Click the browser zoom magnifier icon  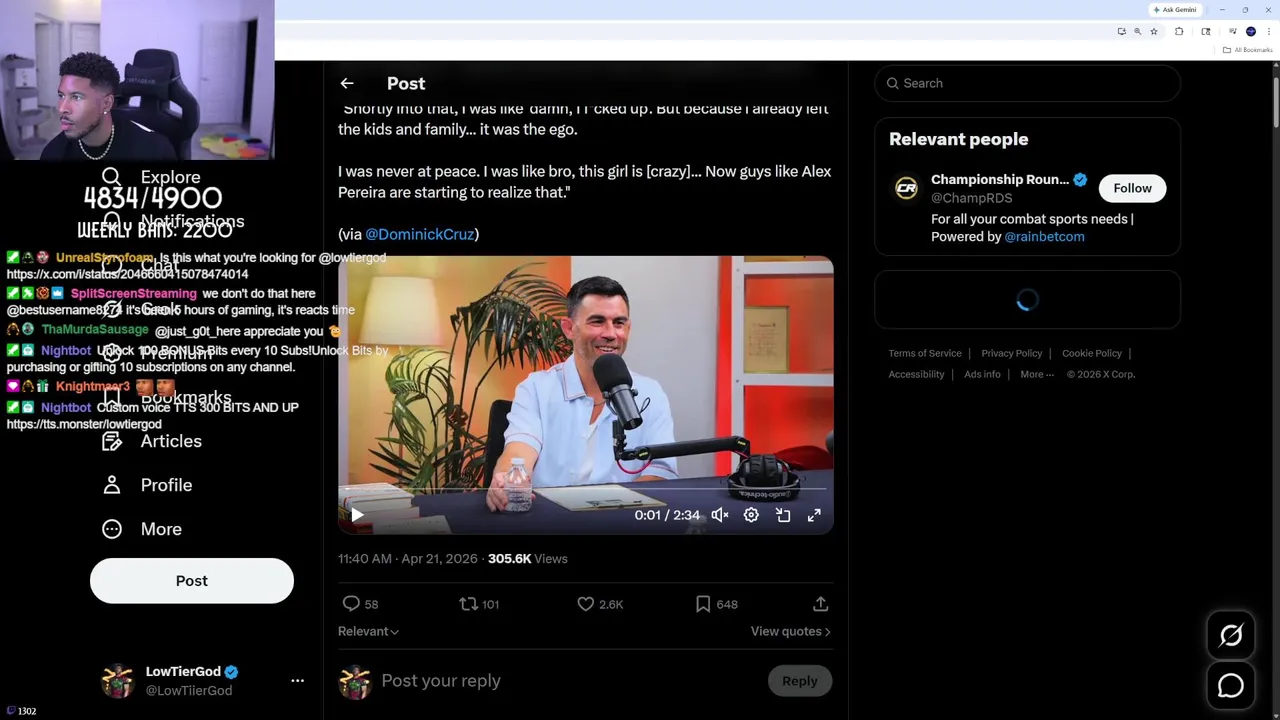[x=1137, y=32]
